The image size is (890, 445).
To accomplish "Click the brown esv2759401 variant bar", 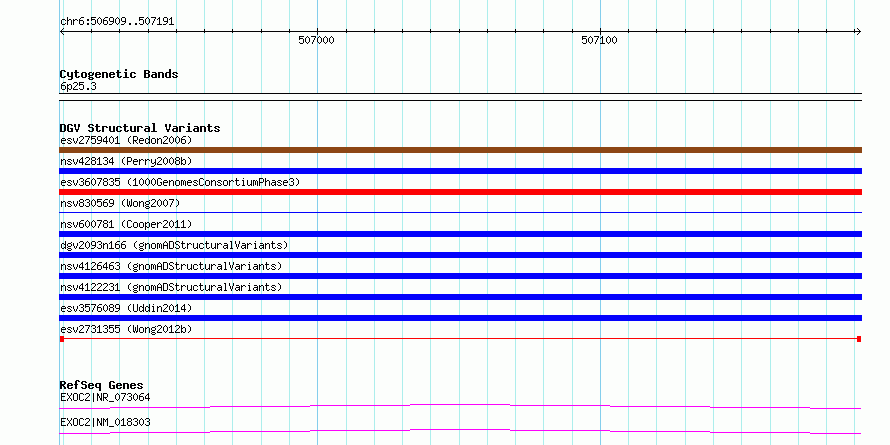I will pos(460,150).
